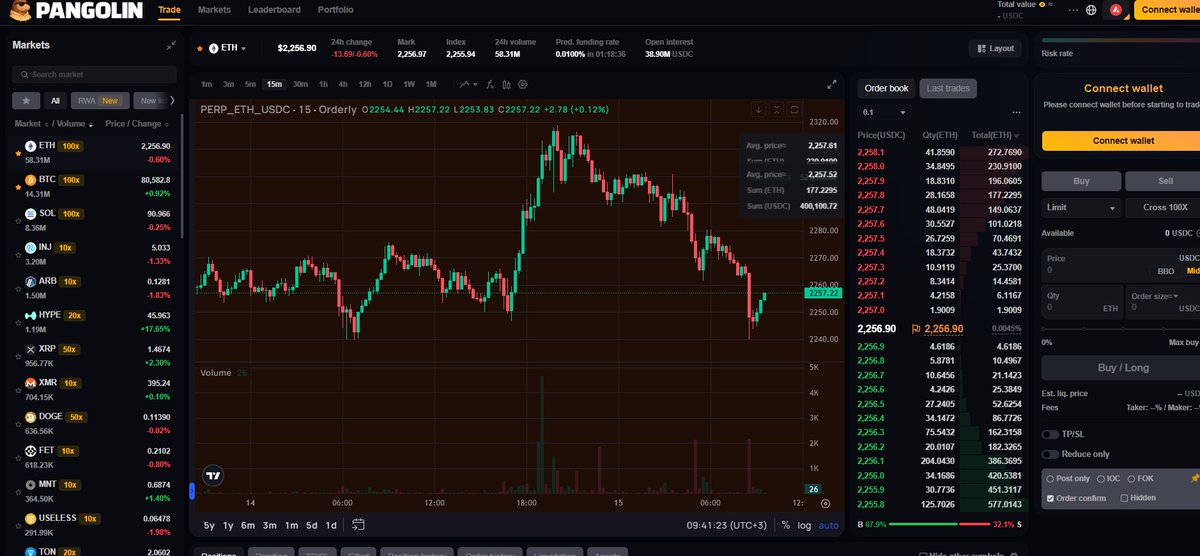Open the ETH symbol dropdown
Image resolution: width=1200 pixels, height=556 pixels.
pyautogui.click(x=226, y=48)
